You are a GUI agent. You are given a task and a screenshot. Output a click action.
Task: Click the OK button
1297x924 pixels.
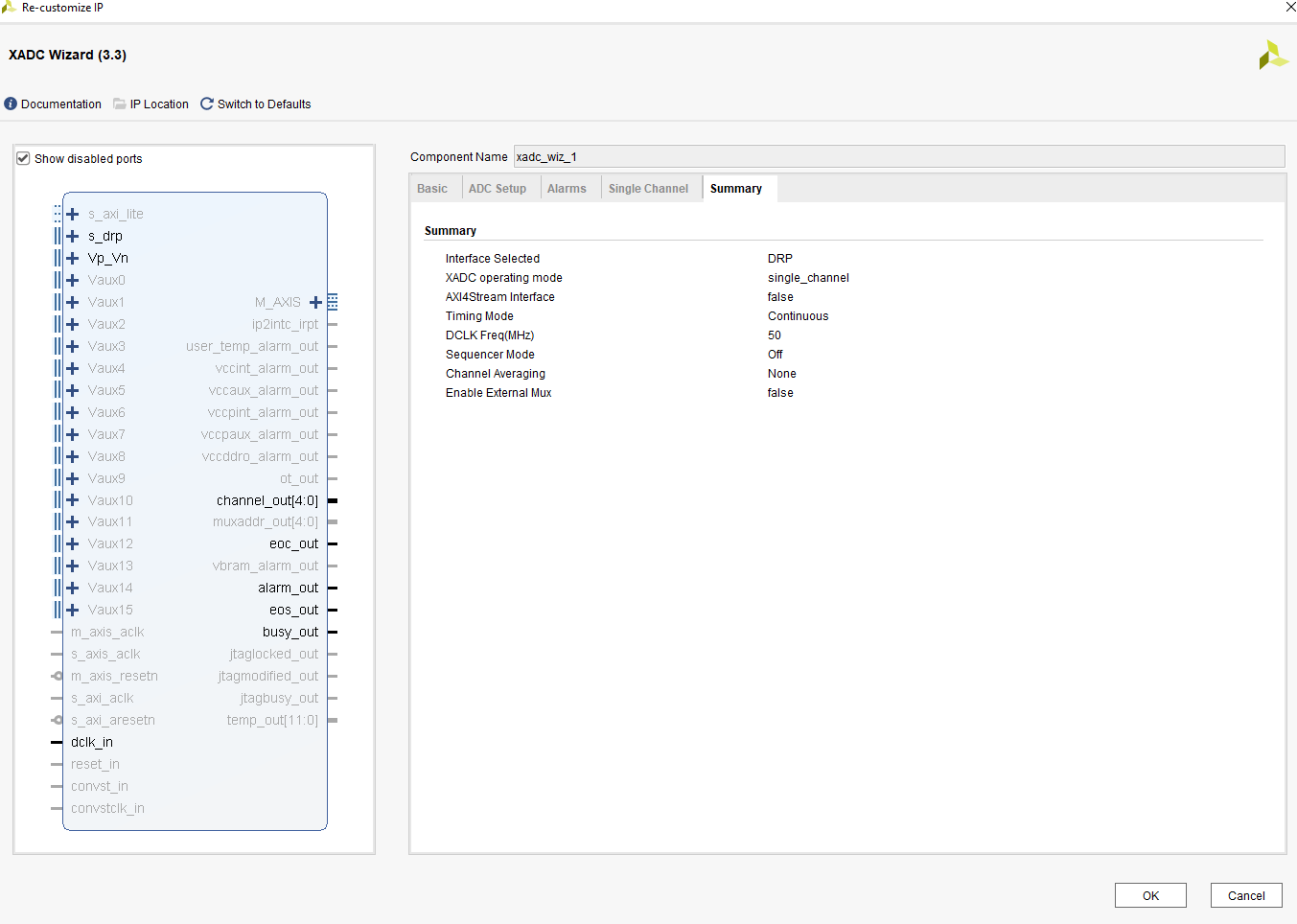click(x=1150, y=895)
